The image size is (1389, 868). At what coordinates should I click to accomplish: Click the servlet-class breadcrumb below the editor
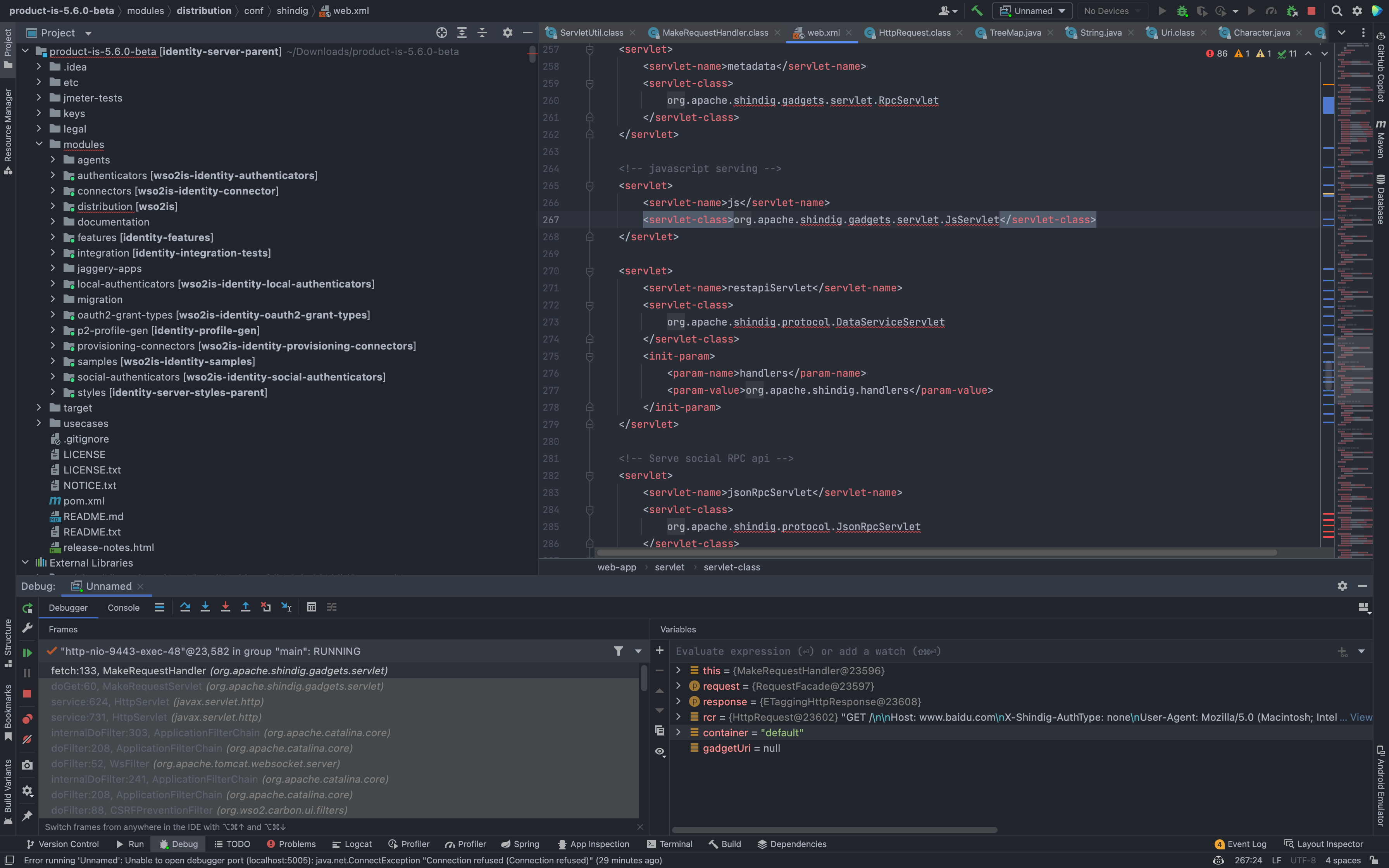[x=732, y=567]
